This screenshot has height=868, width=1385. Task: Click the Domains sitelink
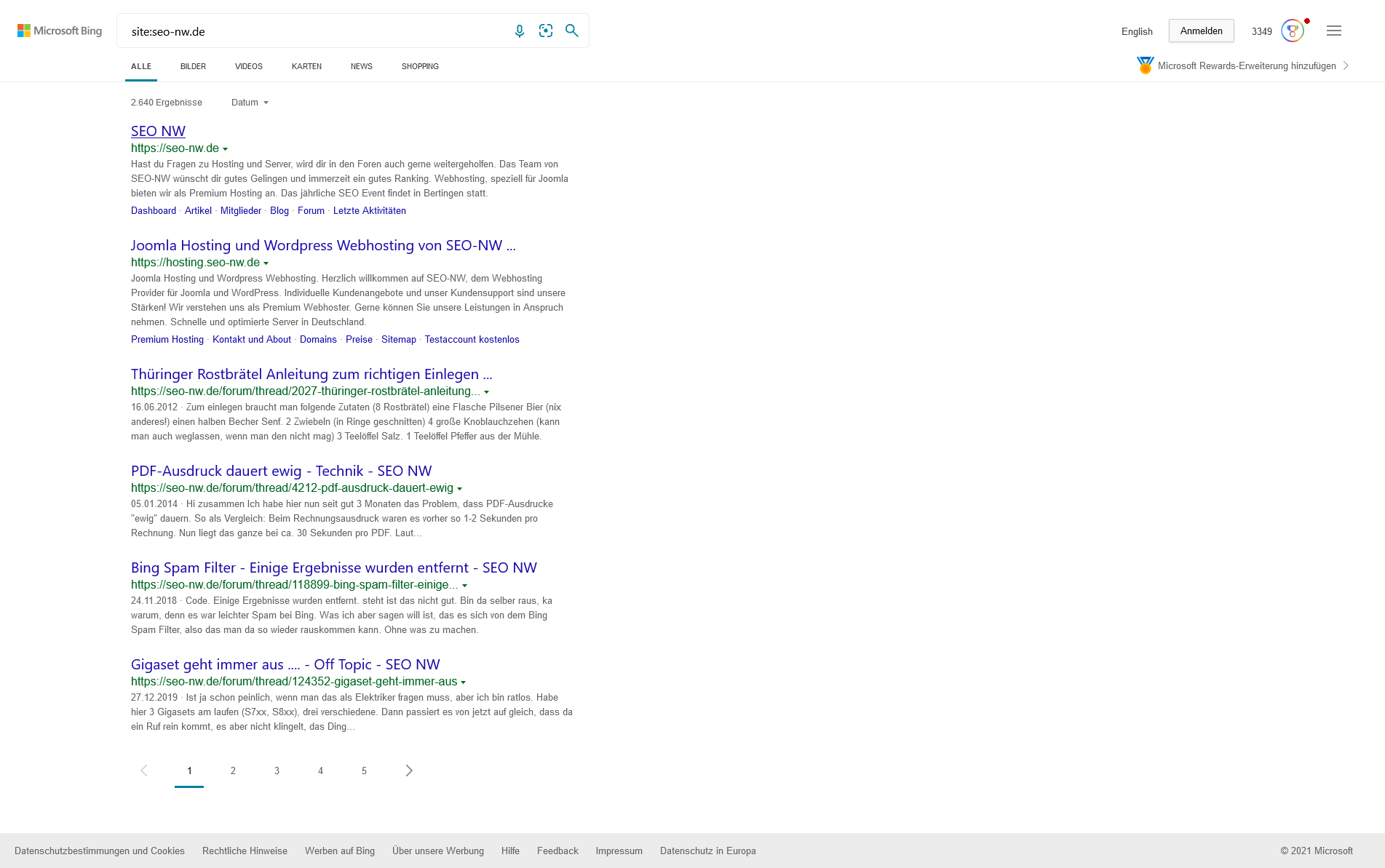pos(318,339)
